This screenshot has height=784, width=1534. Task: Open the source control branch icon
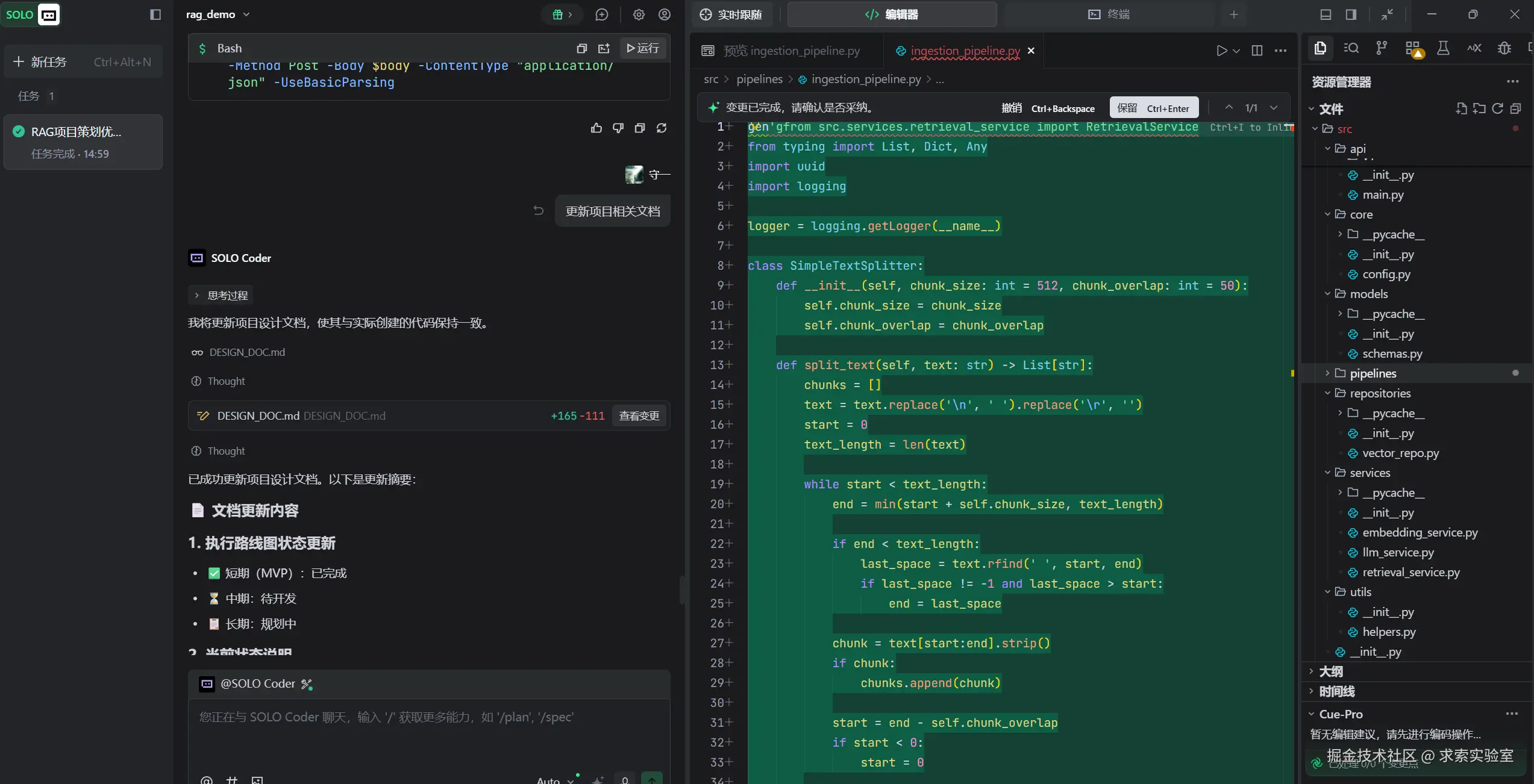(x=1382, y=48)
